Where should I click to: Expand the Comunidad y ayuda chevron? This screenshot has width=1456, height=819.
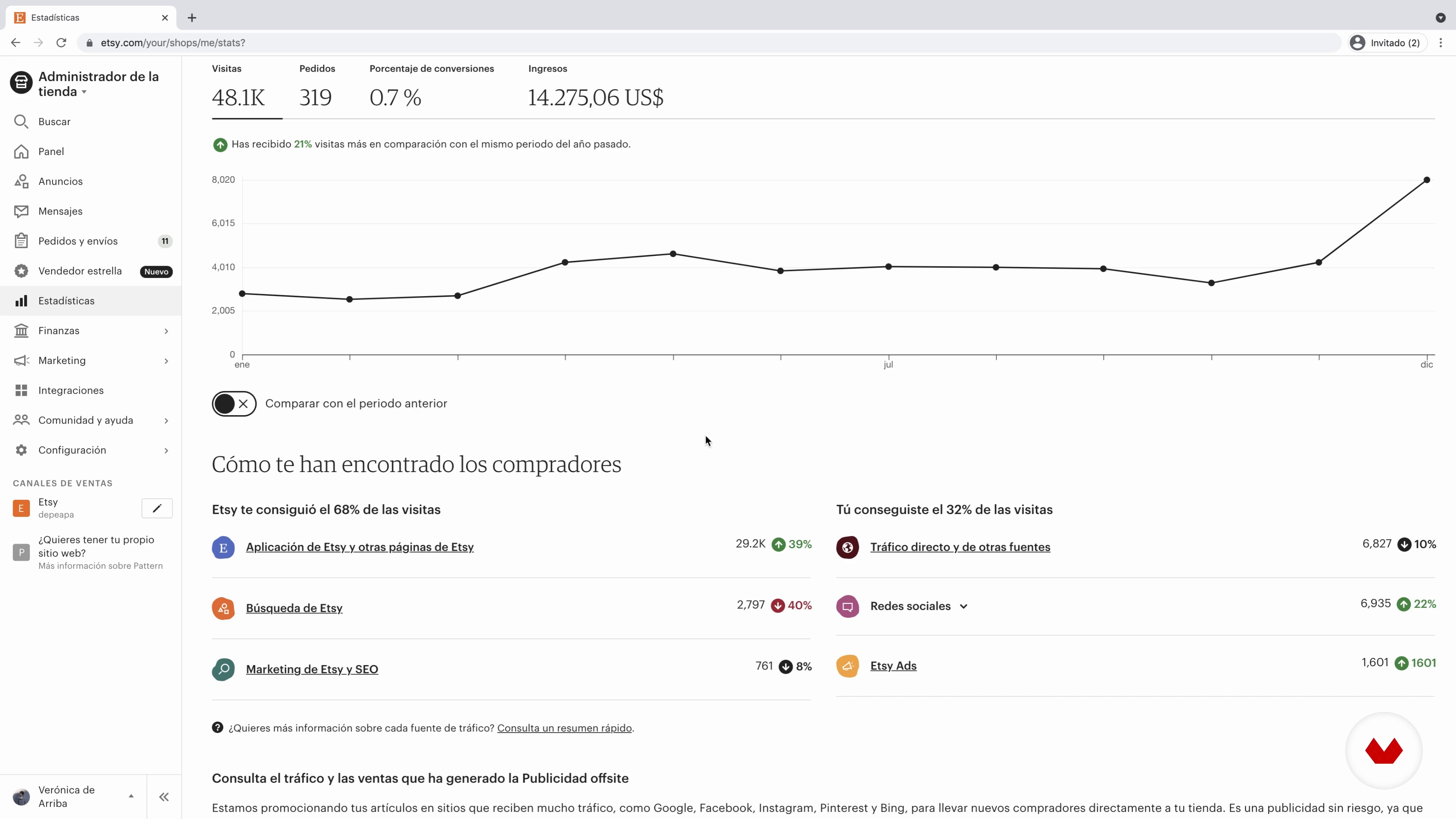tap(166, 420)
